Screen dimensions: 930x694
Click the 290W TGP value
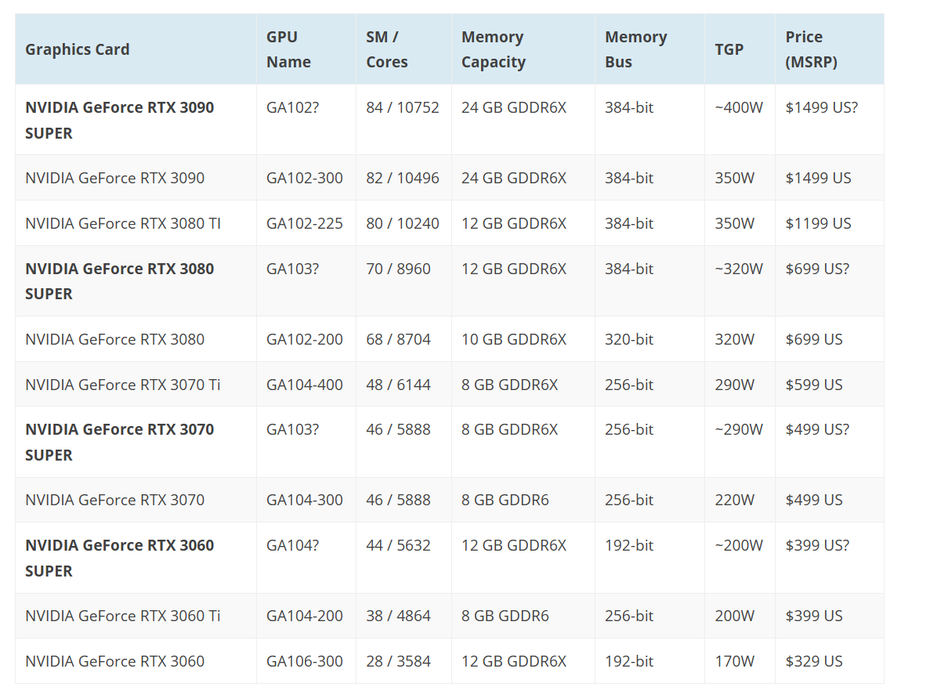click(734, 385)
